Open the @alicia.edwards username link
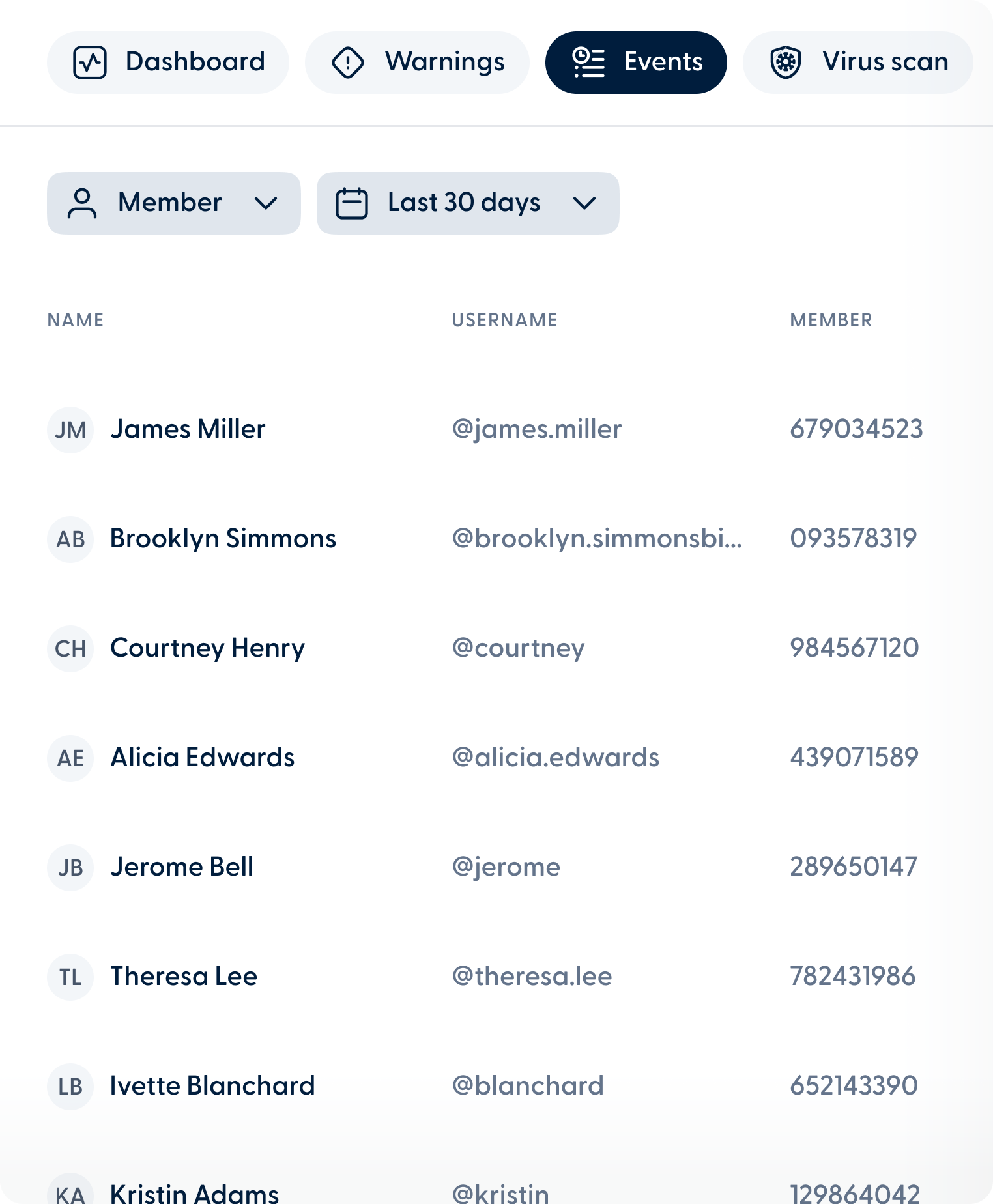993x1204 pixels. pos(556,758)
